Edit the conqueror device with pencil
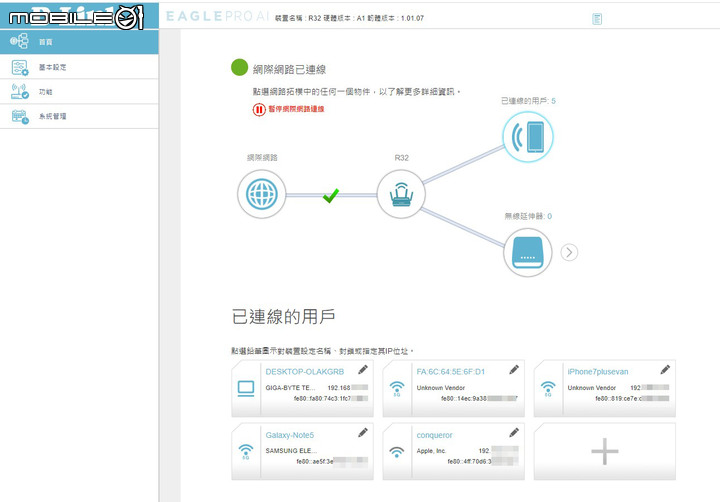Screen dimensions: 720x502 tap(514, 432)
